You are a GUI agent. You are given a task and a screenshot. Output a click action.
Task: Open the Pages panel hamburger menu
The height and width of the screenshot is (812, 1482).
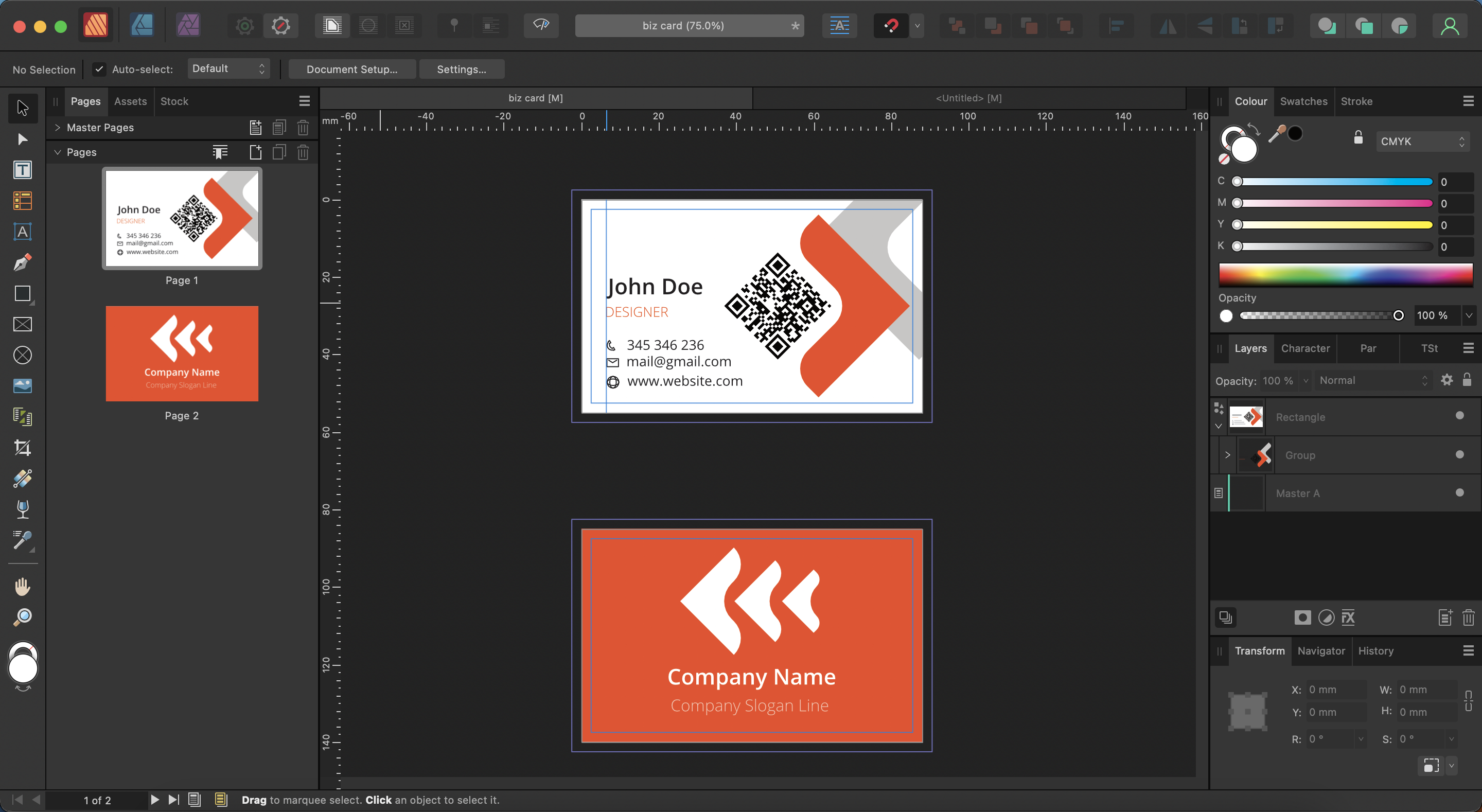click(x=304, y=101)
